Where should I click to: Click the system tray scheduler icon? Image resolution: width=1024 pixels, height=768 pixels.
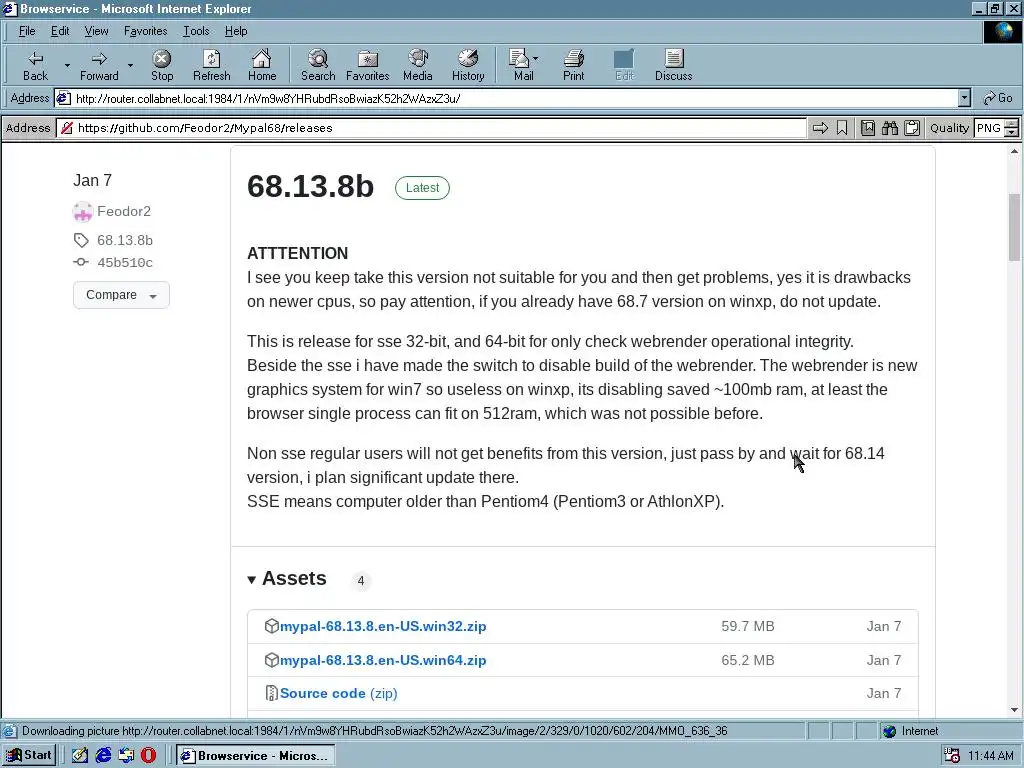(x=952, y=756)
